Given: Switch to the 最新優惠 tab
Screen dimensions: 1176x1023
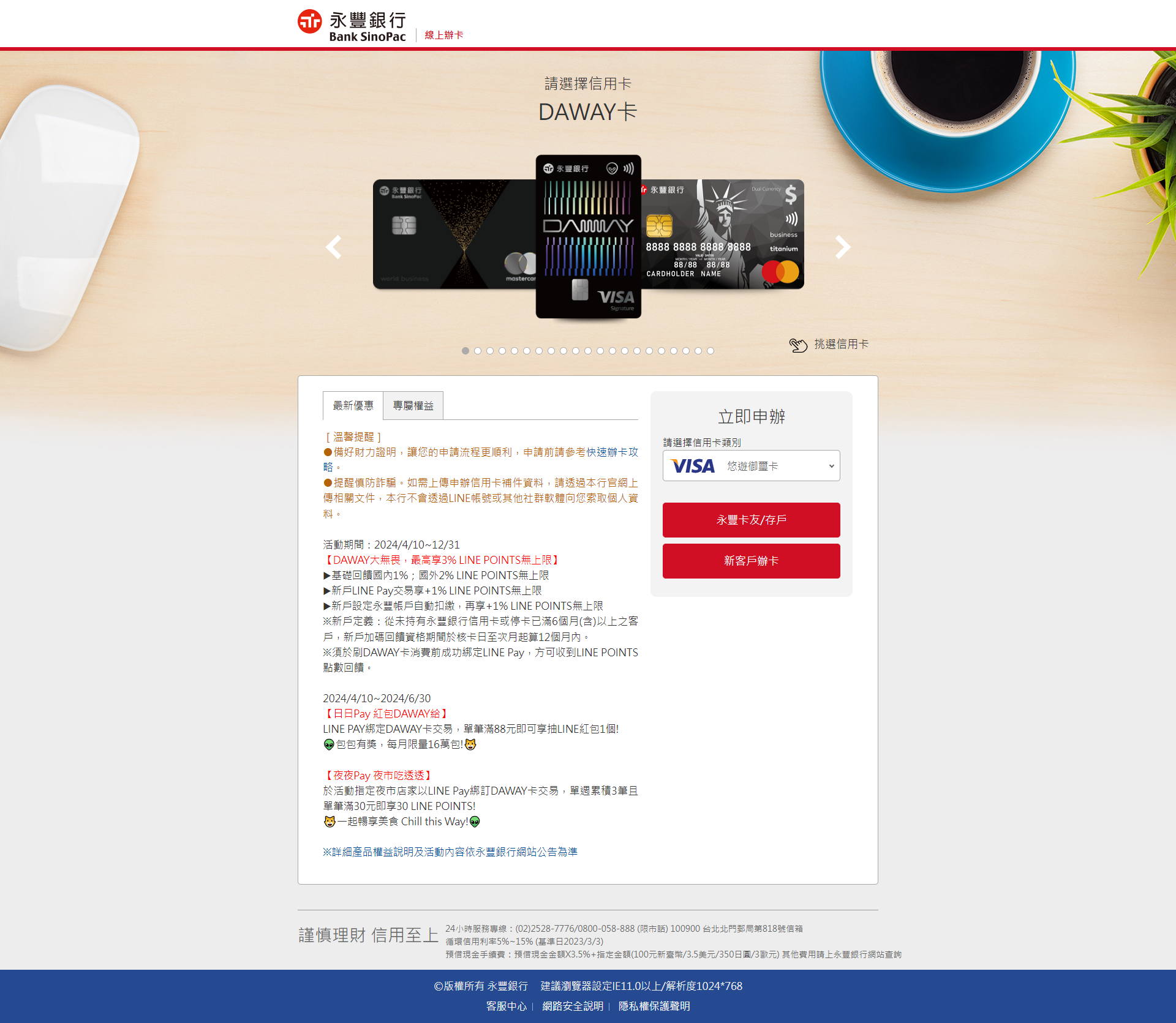Looking at the screenshot, I should pyautogui.click(x=353, y=405).
